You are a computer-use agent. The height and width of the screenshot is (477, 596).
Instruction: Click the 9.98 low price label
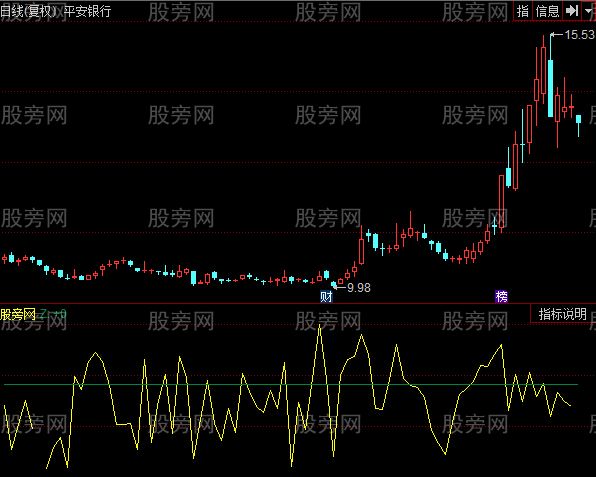358,288
